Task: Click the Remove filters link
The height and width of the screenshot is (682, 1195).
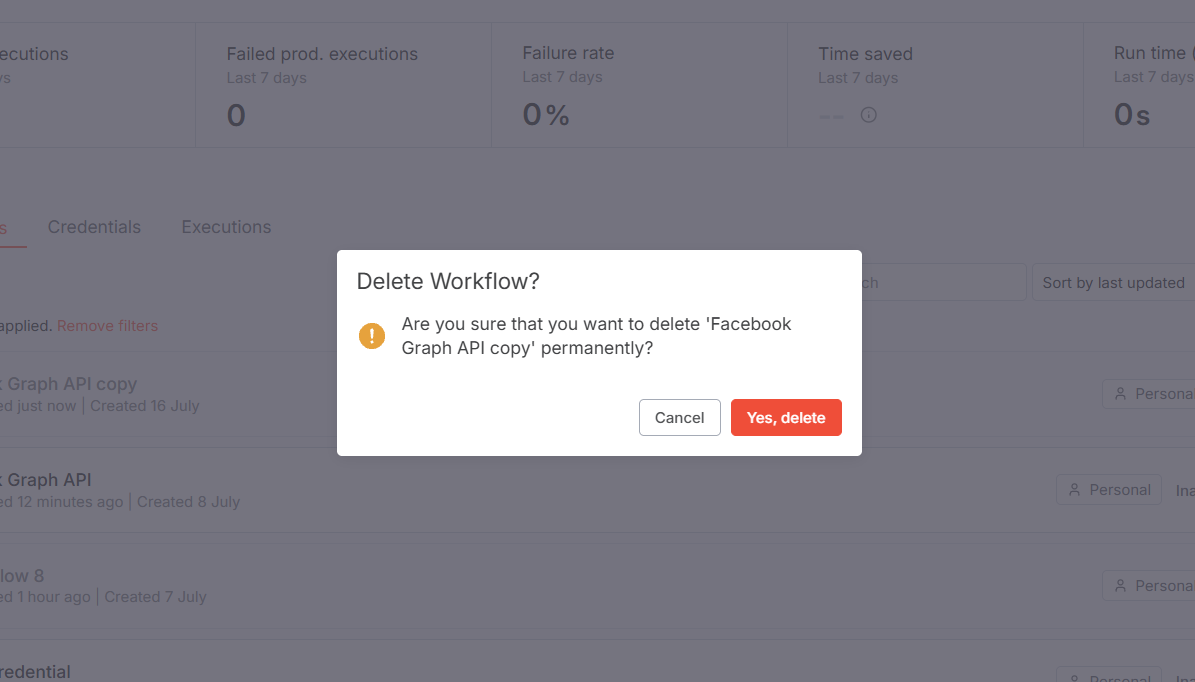Action: (x=107, y=325)
